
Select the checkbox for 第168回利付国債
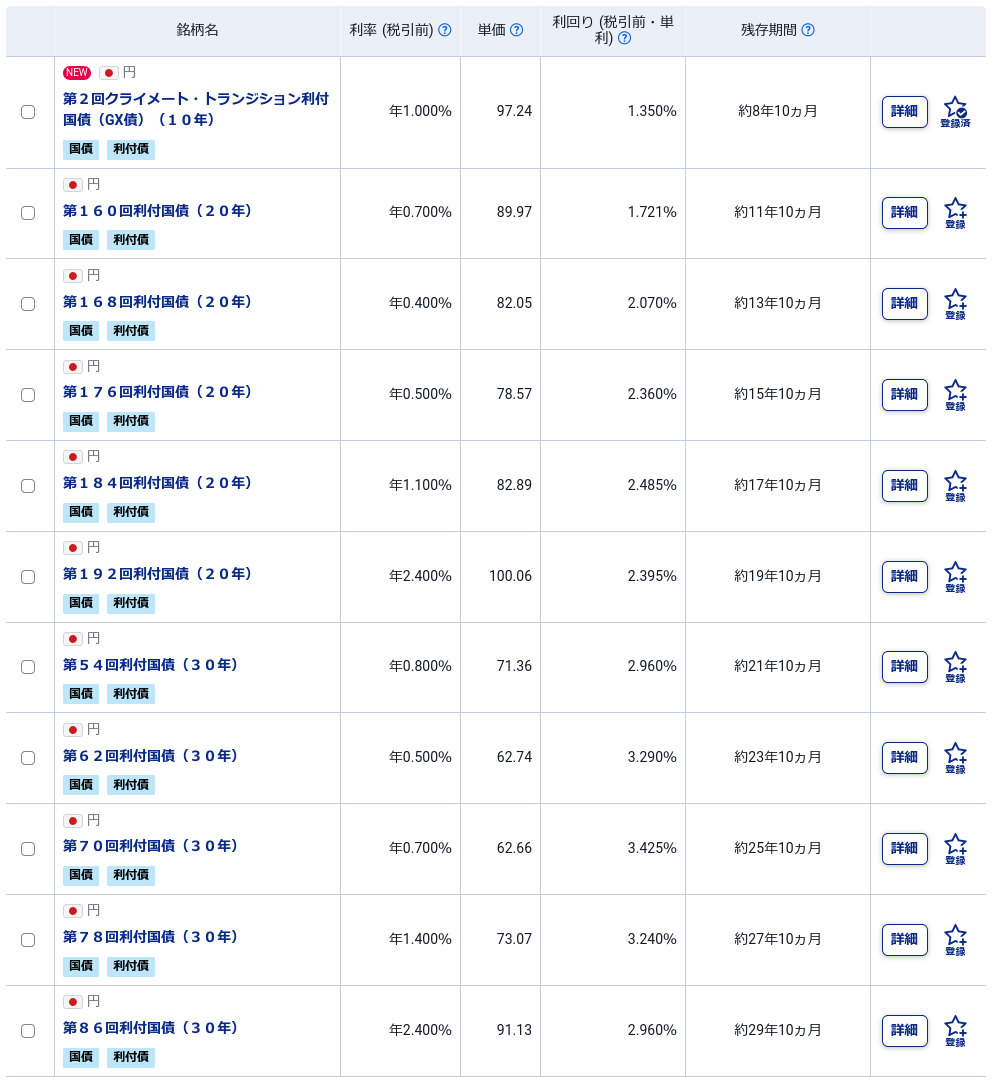click(28, 303)
